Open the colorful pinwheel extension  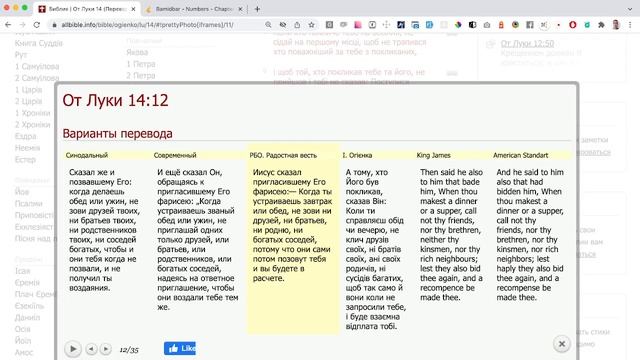[458, 25]
